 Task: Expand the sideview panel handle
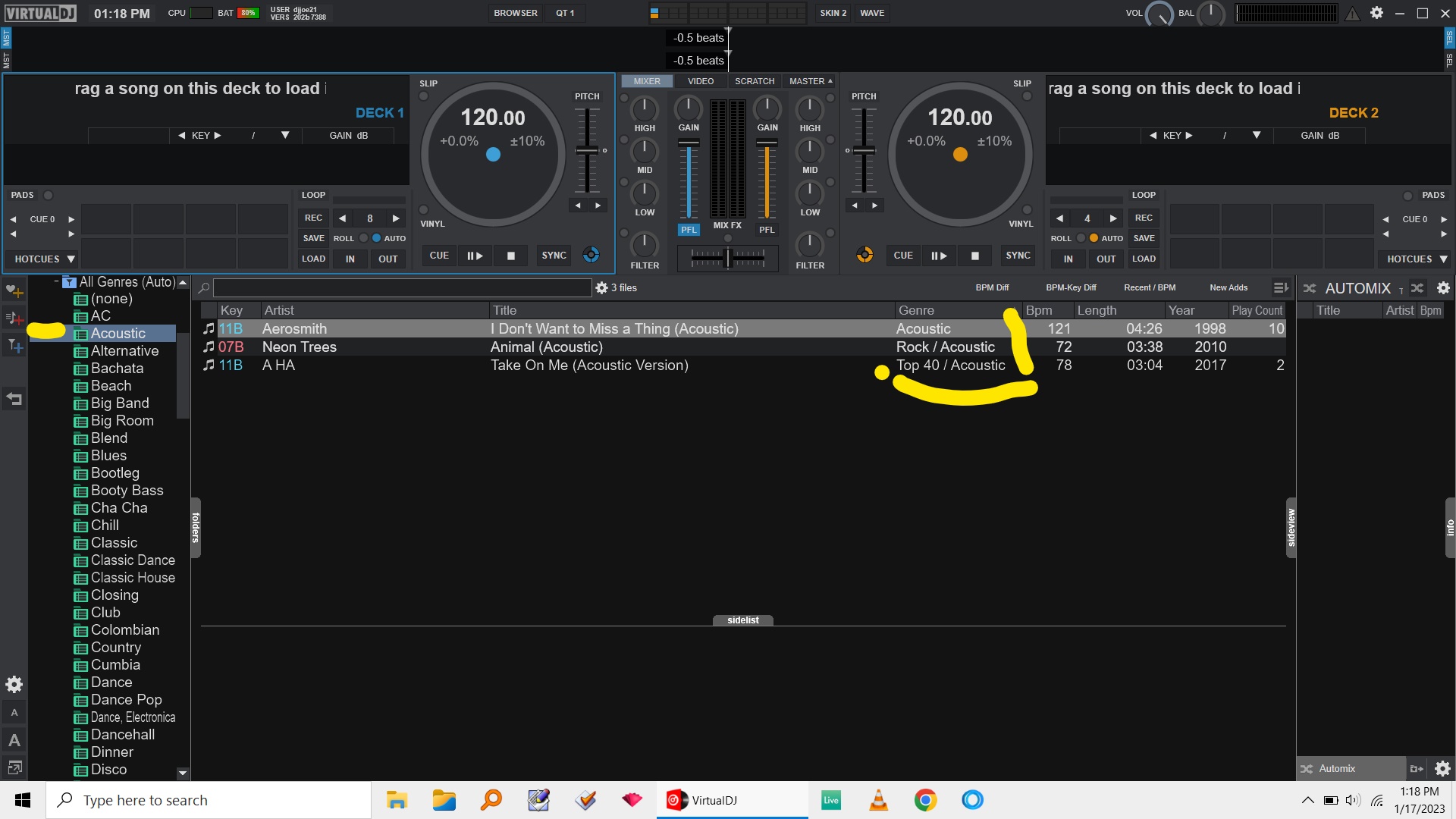point(1291,528)
